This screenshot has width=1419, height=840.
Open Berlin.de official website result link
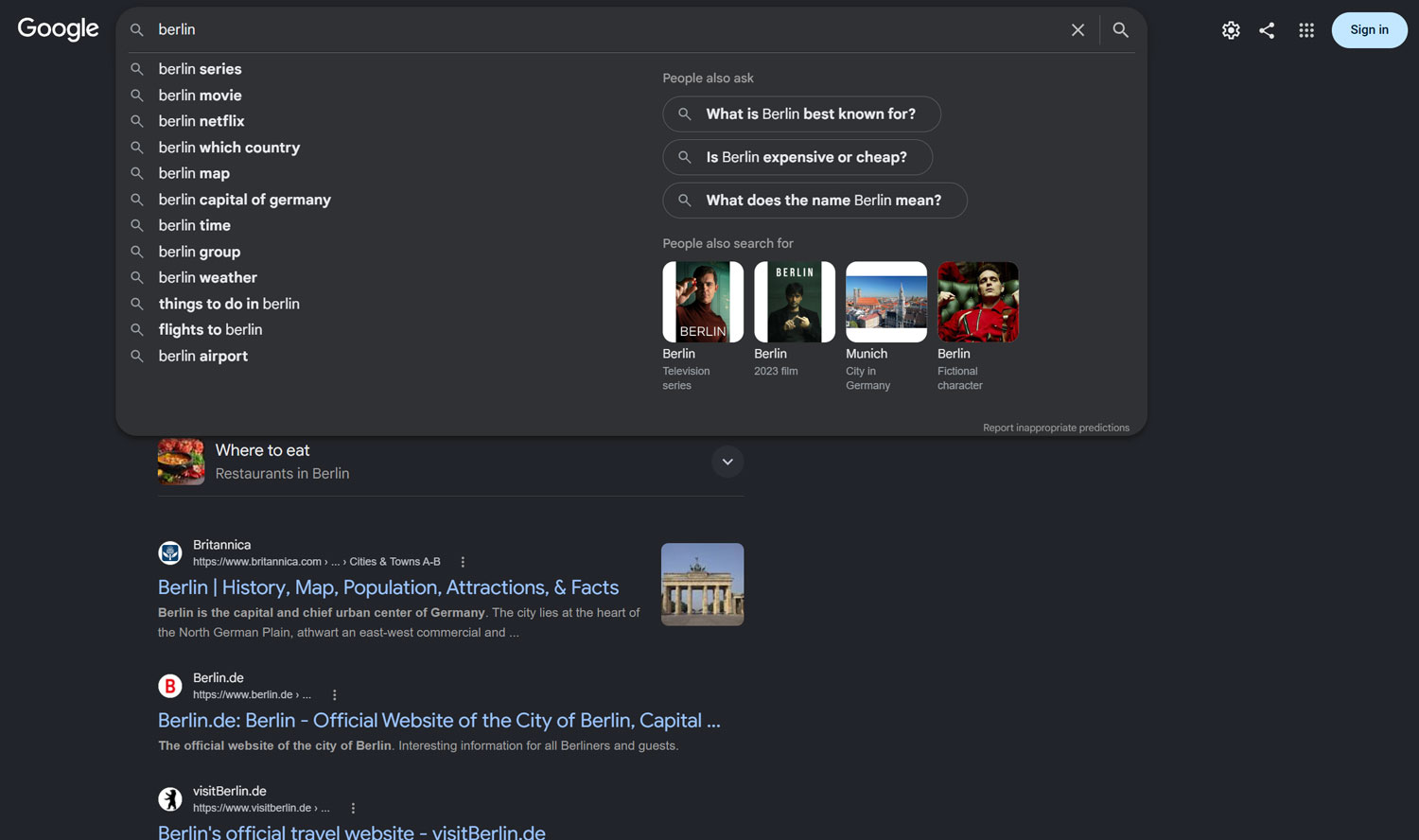439,720
